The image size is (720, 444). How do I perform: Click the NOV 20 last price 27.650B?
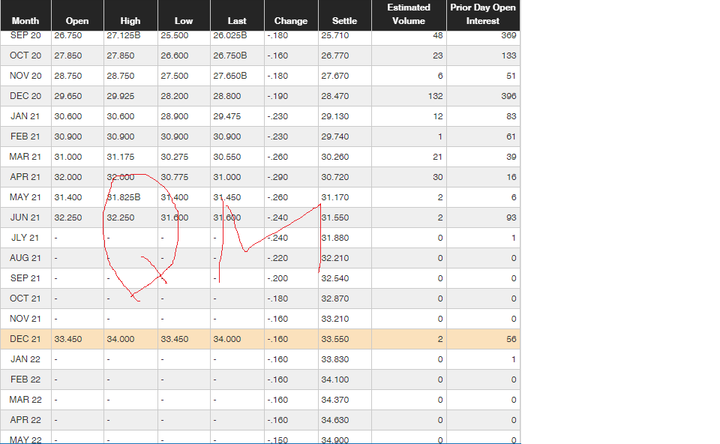230,76
